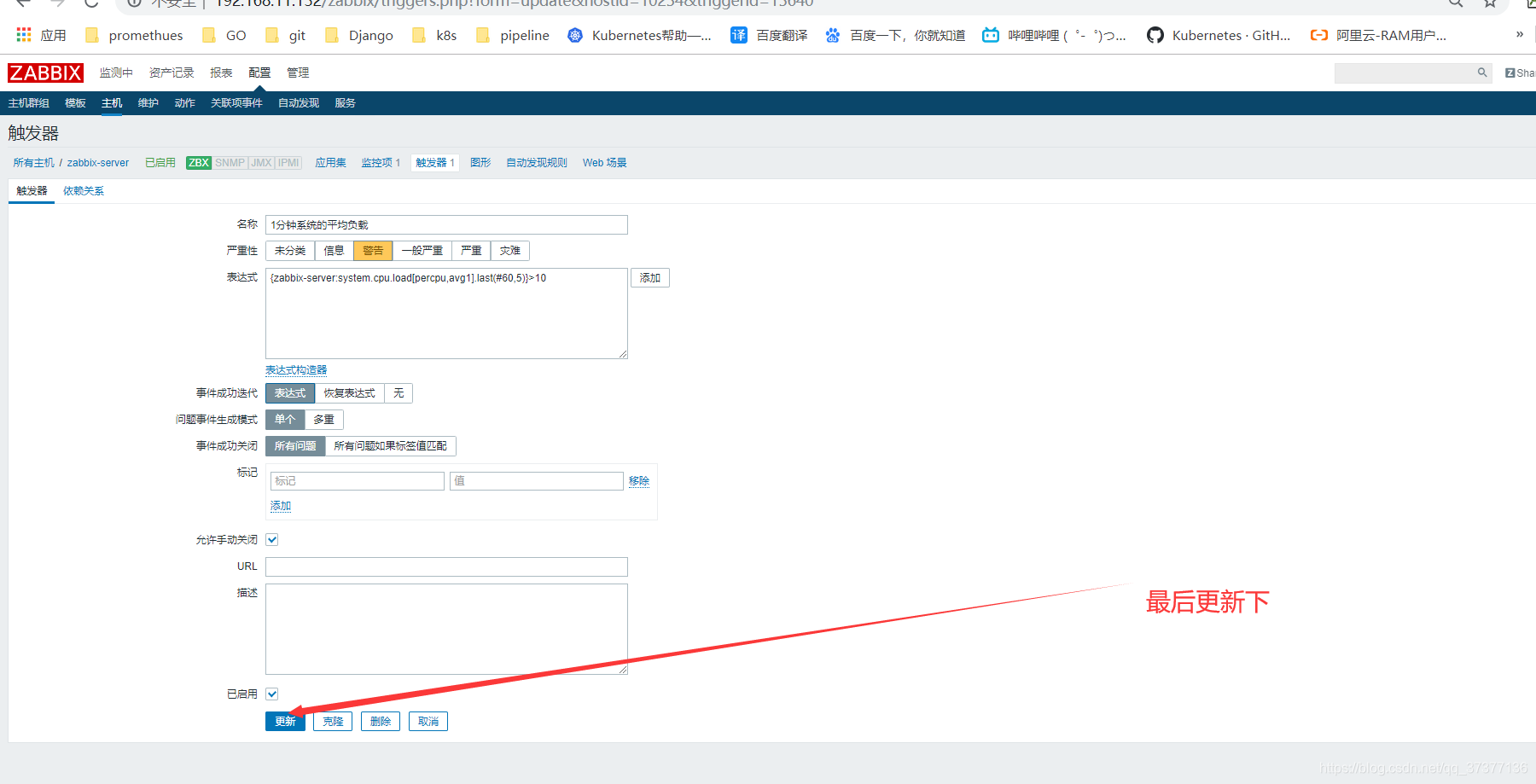Click the 取消 button

tap(428, 722)
